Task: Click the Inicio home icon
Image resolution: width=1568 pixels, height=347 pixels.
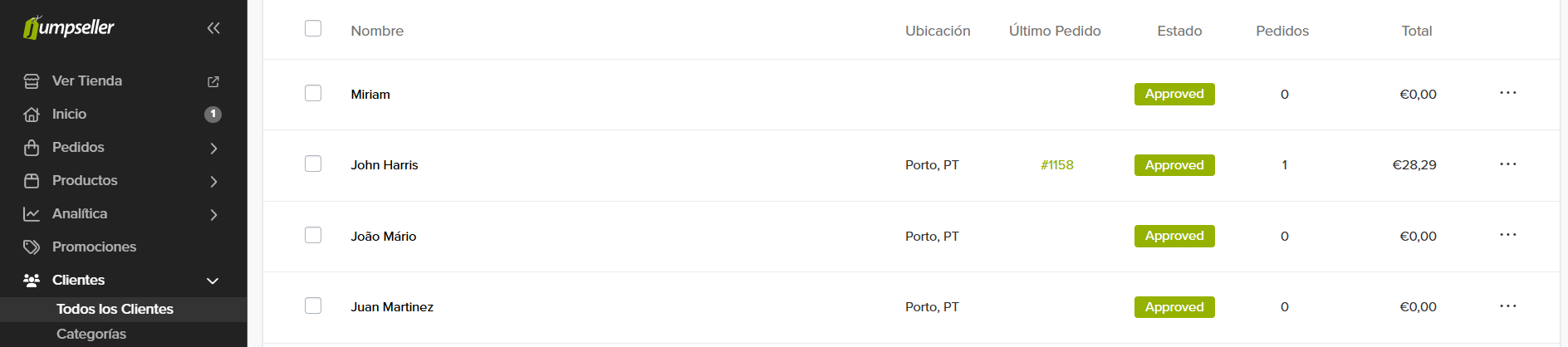Action: pyautogui.click(x=32, y=115)
